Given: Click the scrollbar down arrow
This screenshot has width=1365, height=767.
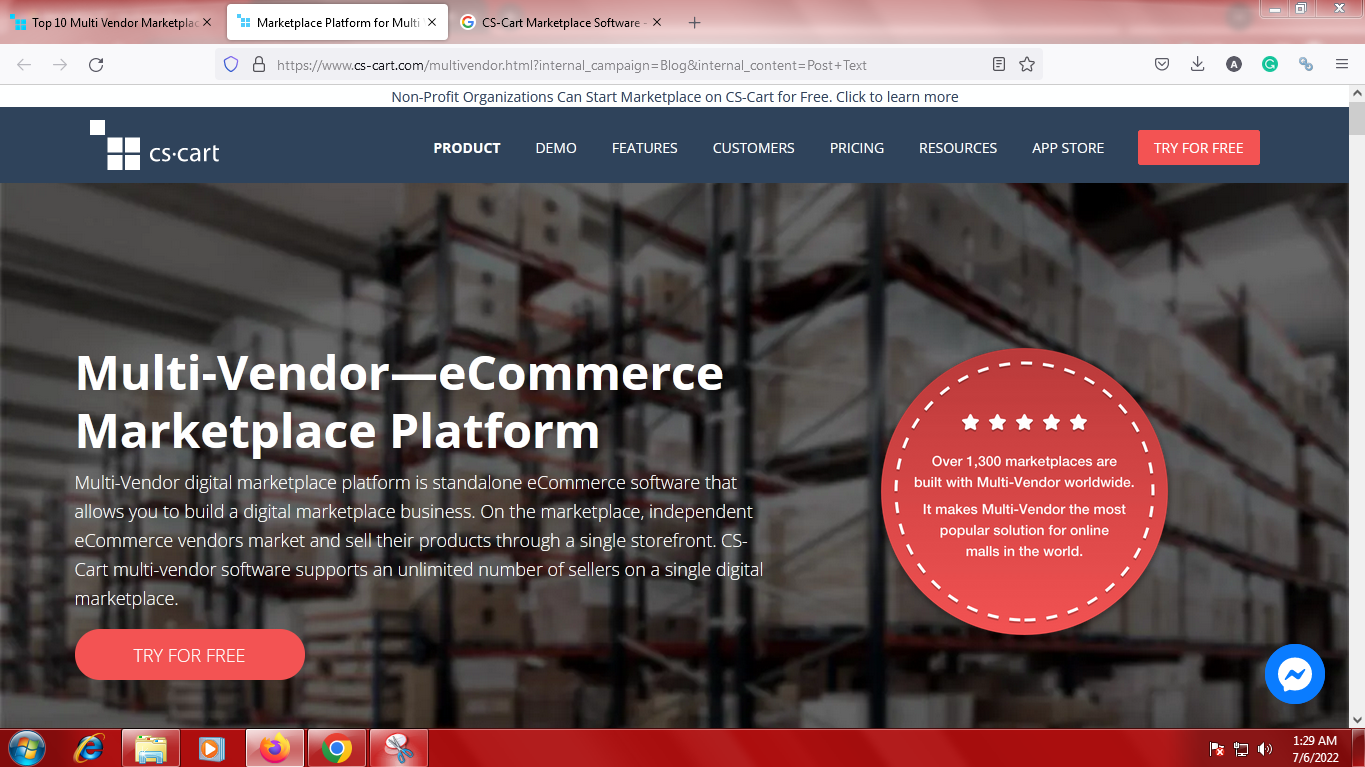Looking at the screenshot, I should coord(1357,719).
